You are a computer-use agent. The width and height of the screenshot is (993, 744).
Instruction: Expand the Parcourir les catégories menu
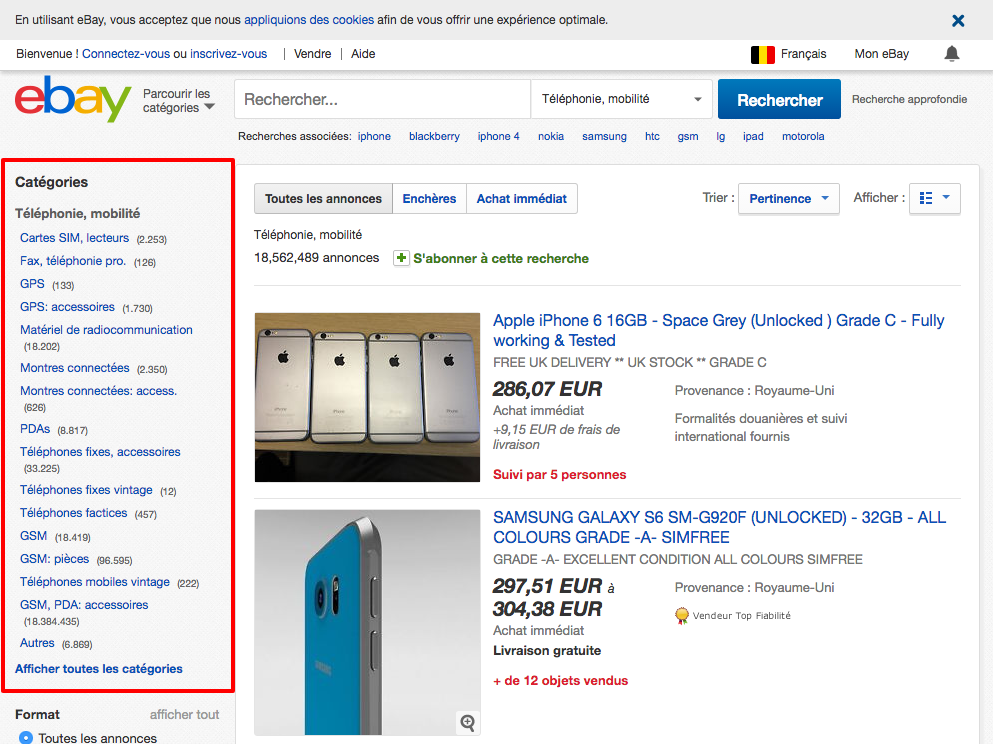coord(178,100)
